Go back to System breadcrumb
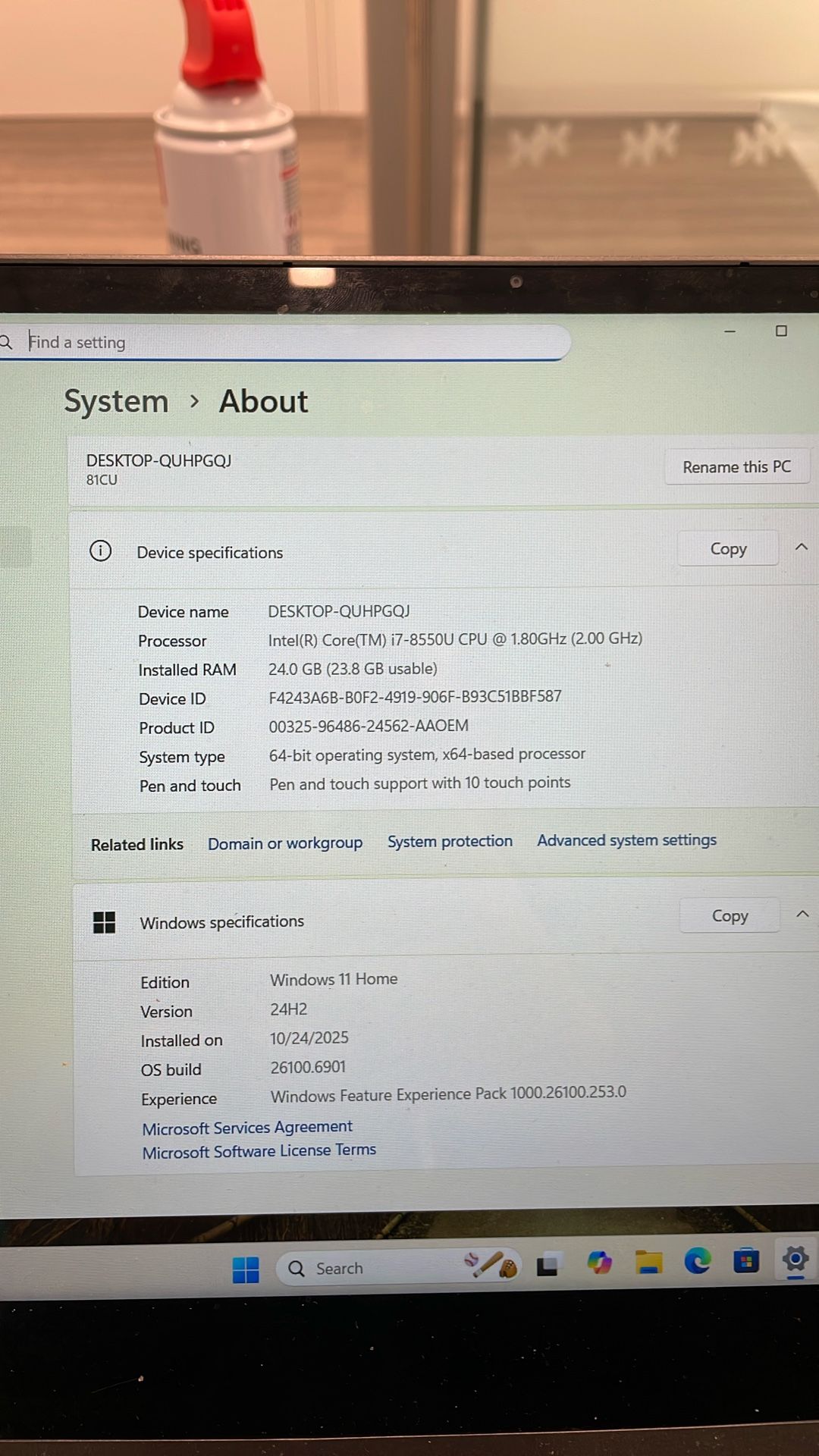 [x=116, y=401]
